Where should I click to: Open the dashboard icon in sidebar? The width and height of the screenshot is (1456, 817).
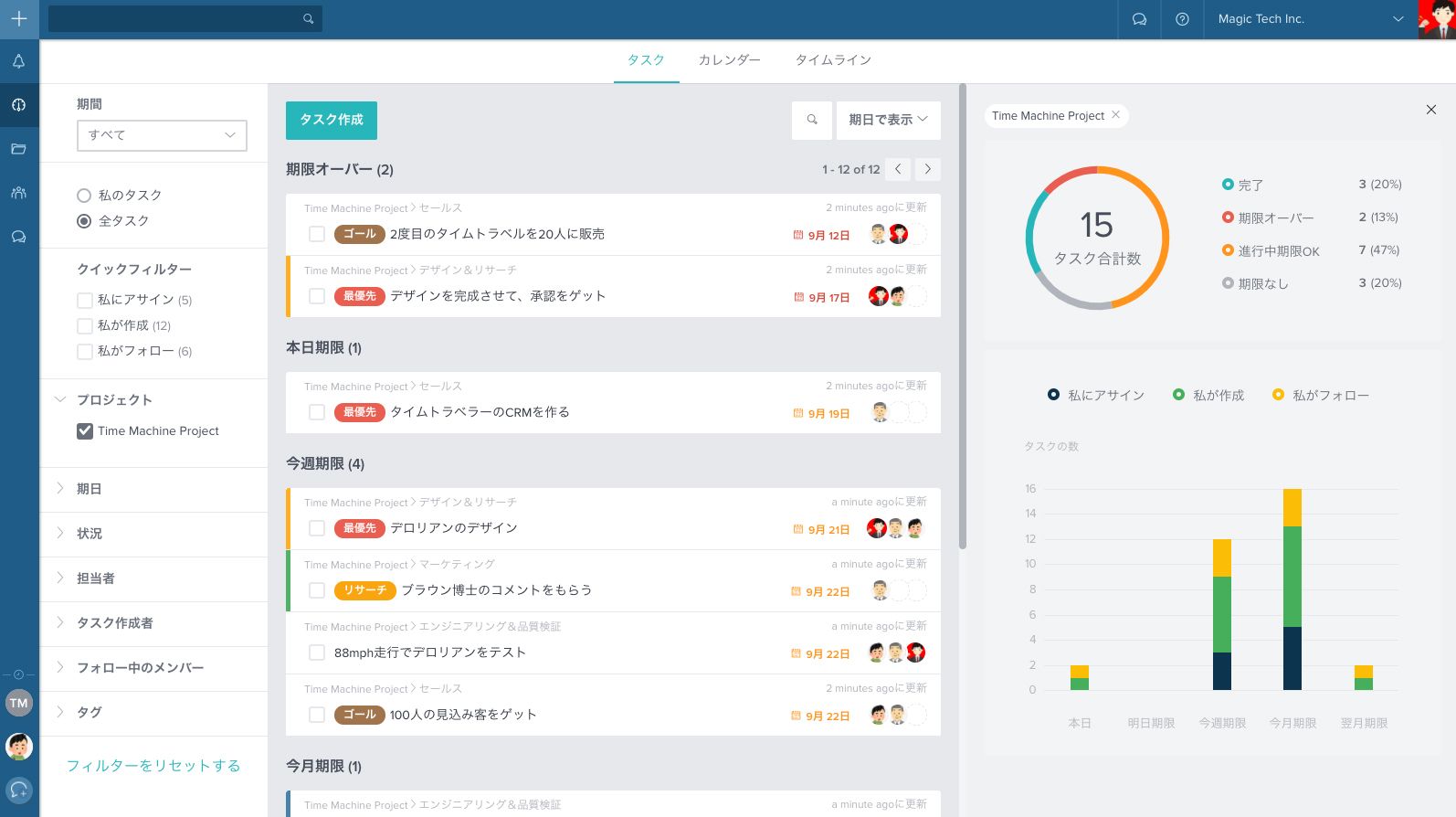tap(18, 105)
